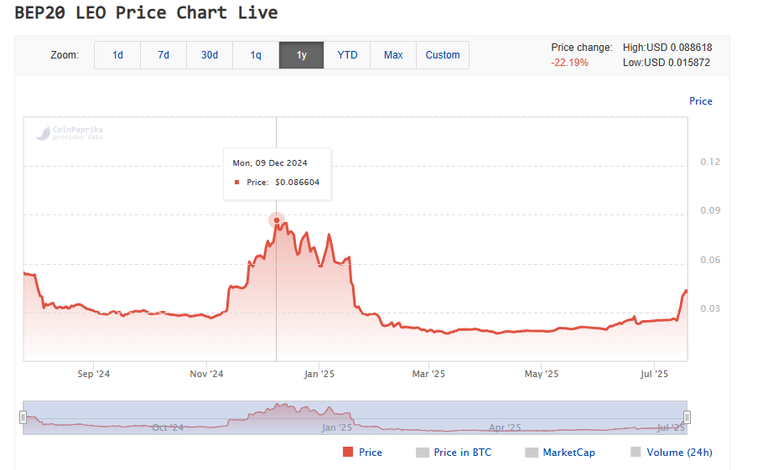
Task: Click the tooltip price $0.086604
Action: click(x=297, y=182)
